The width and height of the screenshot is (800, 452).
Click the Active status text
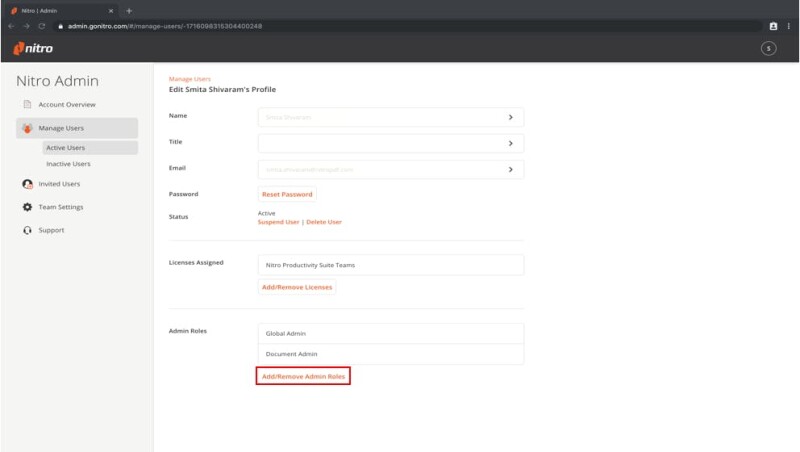266,213
